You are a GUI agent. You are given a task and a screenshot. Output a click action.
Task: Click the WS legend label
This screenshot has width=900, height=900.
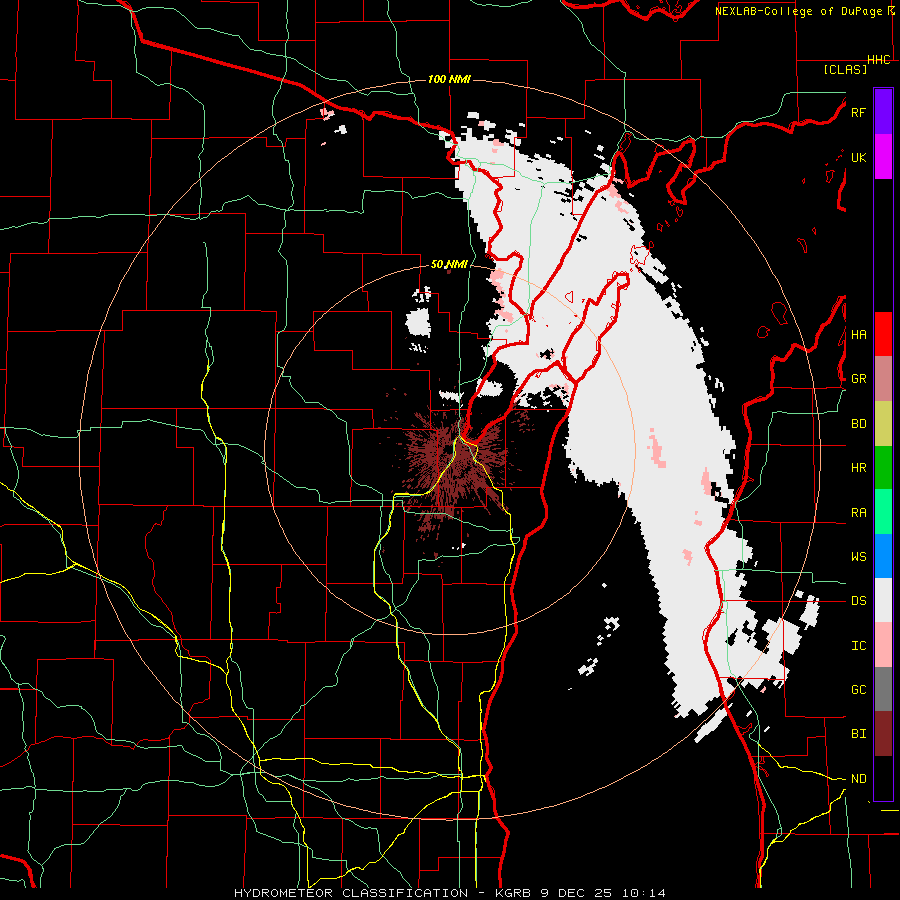(858, 556)
